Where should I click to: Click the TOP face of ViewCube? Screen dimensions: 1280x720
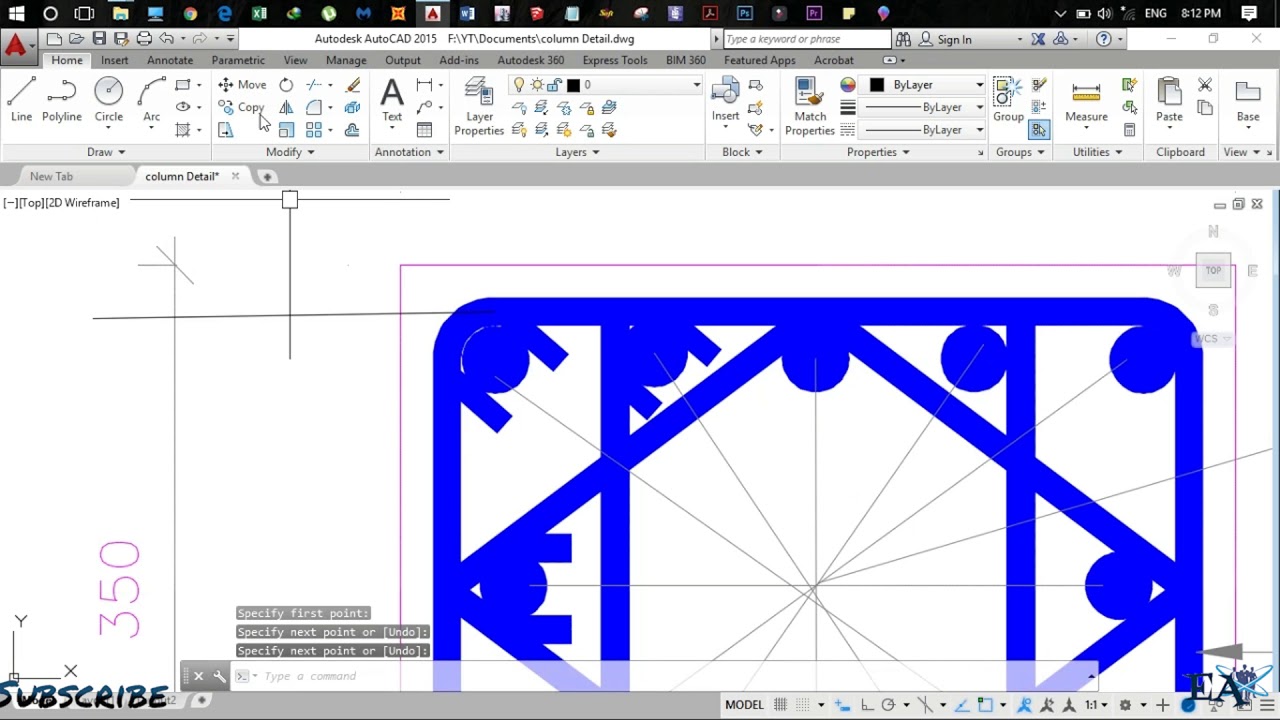point(1213,270)
